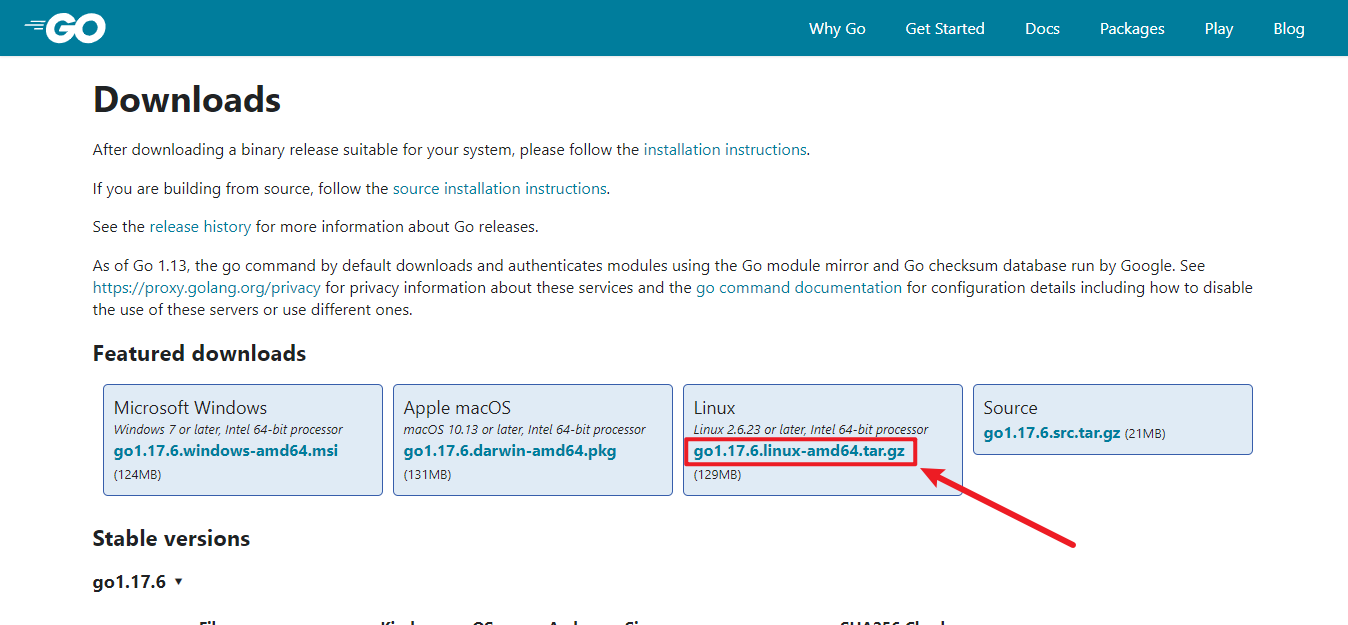Click the Linux card title
This screenshot has height=625, width=1348.
point(715,407)
